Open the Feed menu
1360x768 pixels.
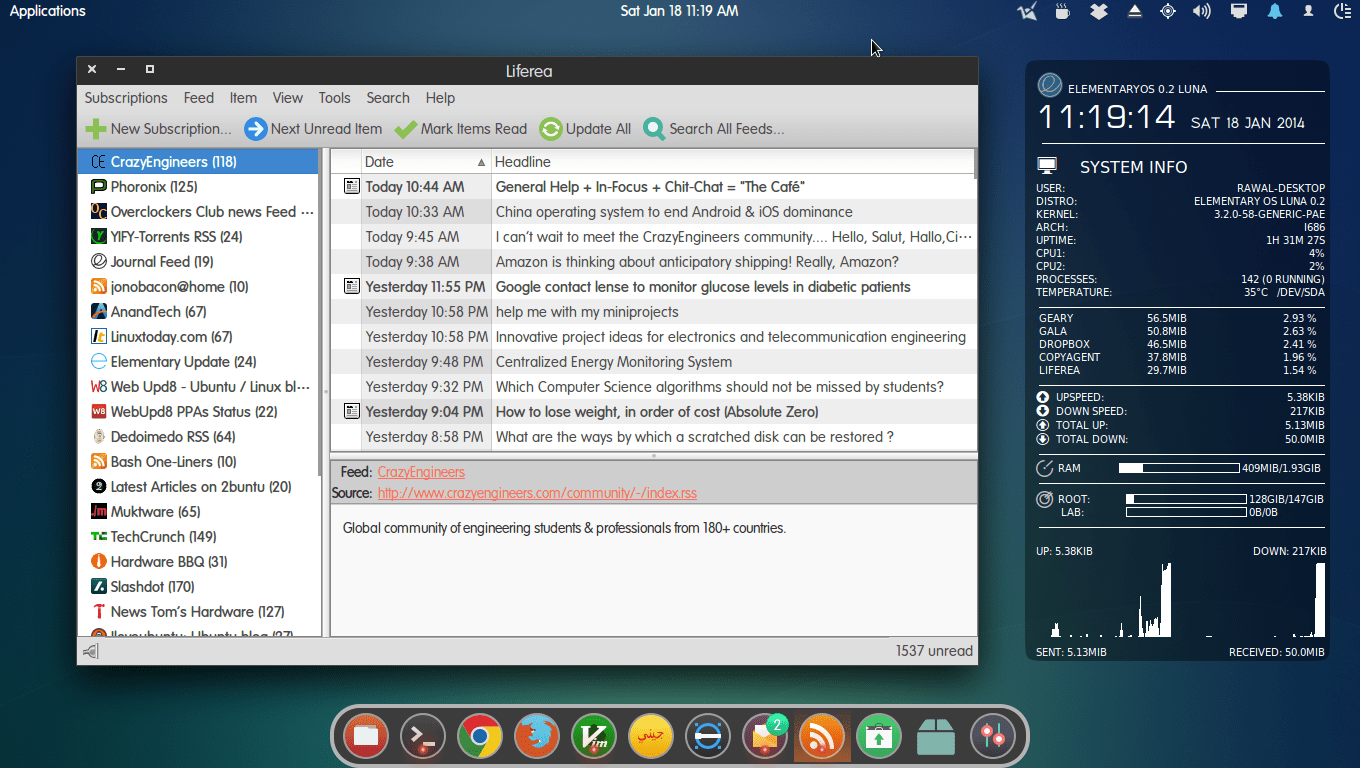199,98
